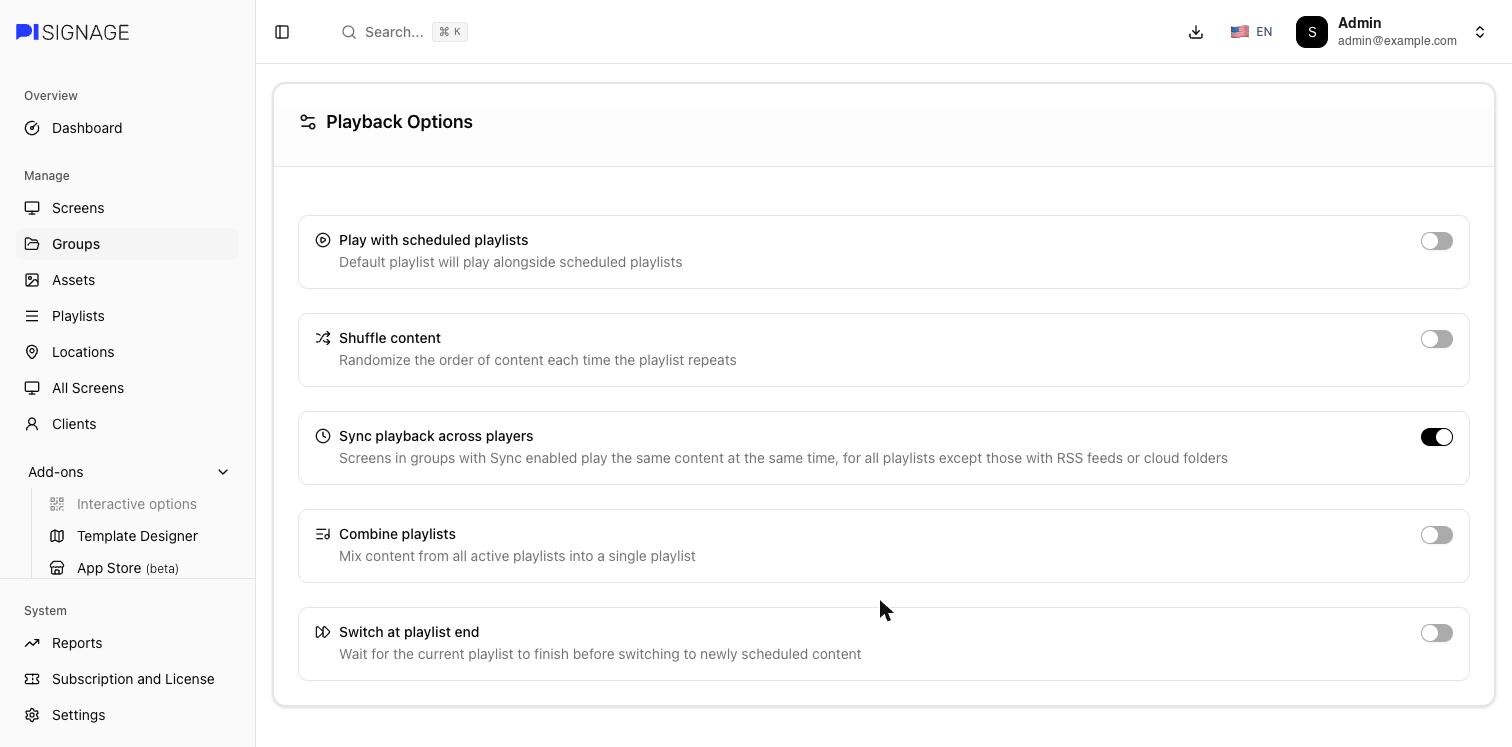Click the Reports trend icon

coord(32,643)
